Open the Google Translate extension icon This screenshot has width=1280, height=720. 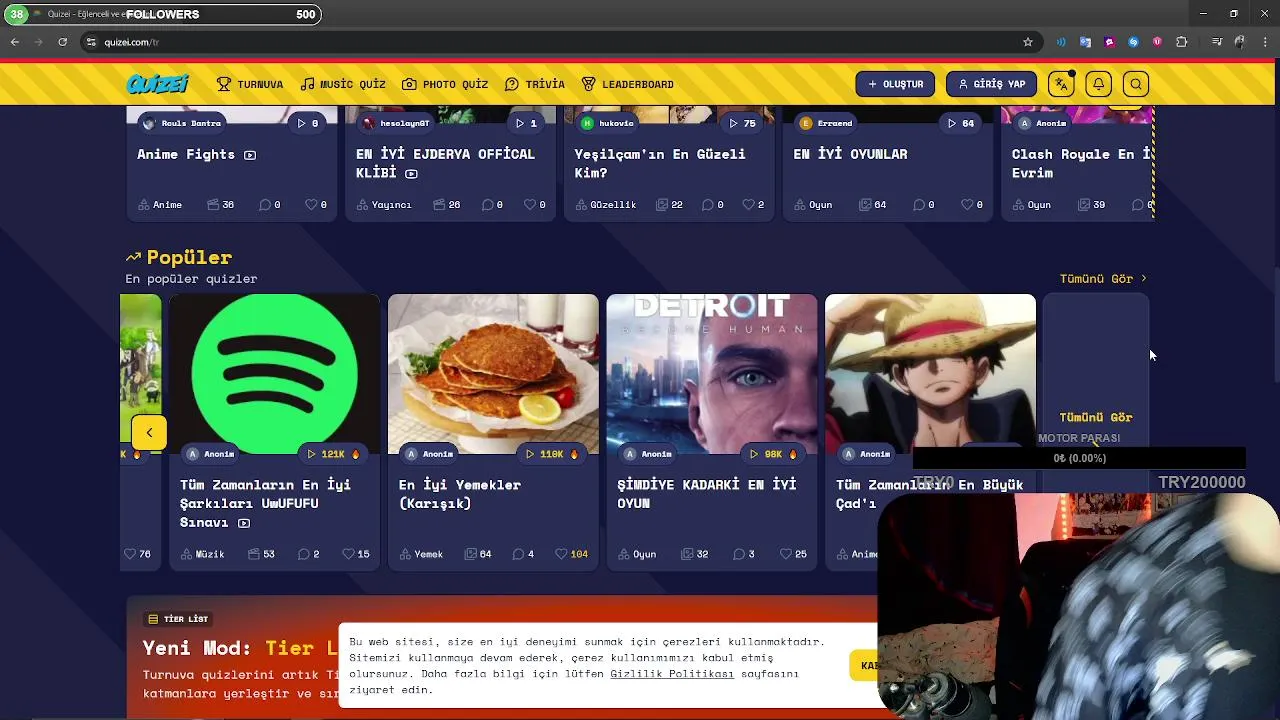pyautogui.click(x=1085, y=42)
